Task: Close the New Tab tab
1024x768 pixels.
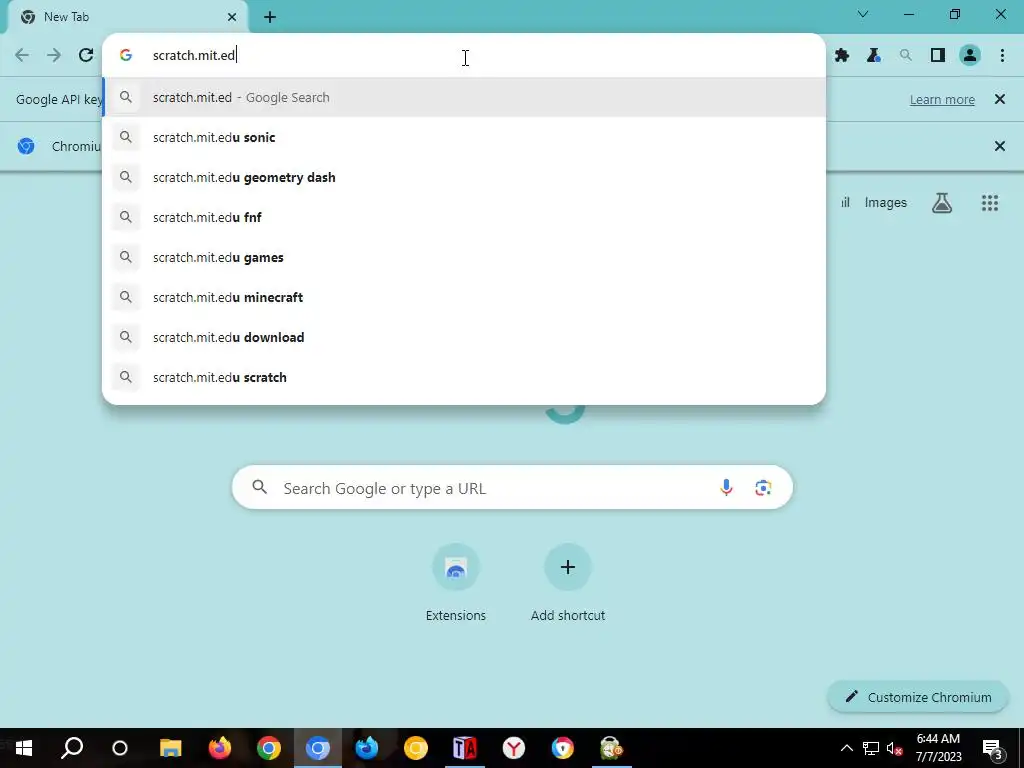Action: [x=232, y=17]
